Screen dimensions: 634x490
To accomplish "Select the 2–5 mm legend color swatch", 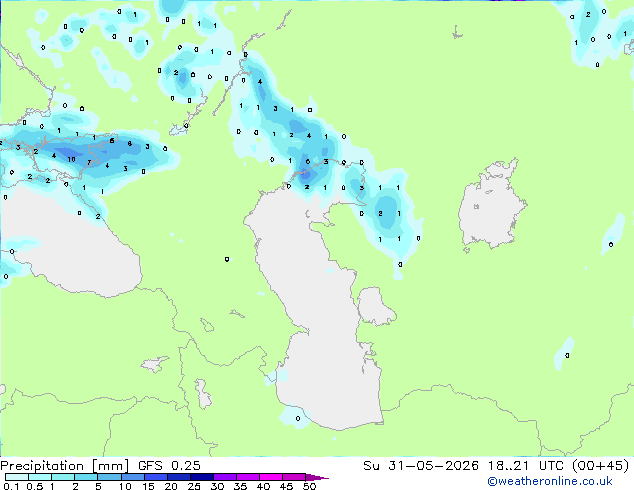I will click(x=86, y=477).
